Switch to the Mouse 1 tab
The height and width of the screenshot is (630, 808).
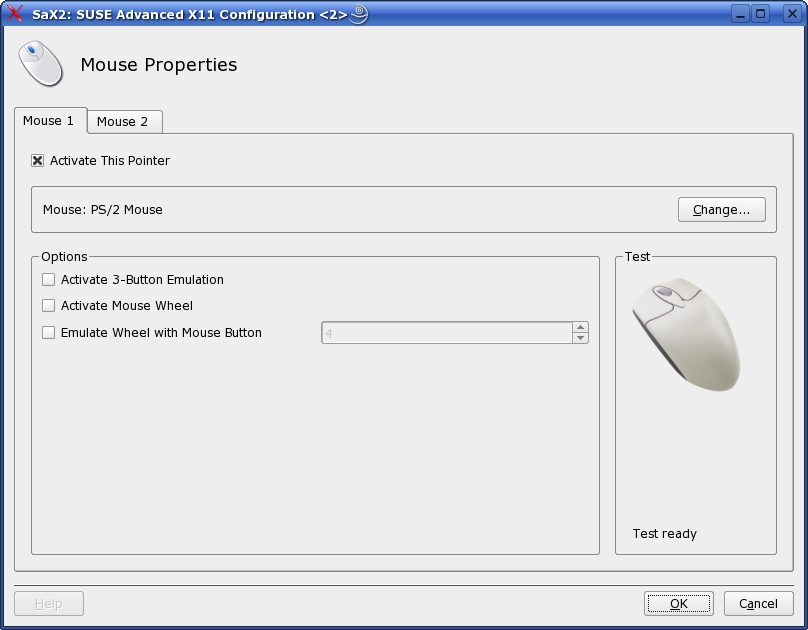pos(48,121)
